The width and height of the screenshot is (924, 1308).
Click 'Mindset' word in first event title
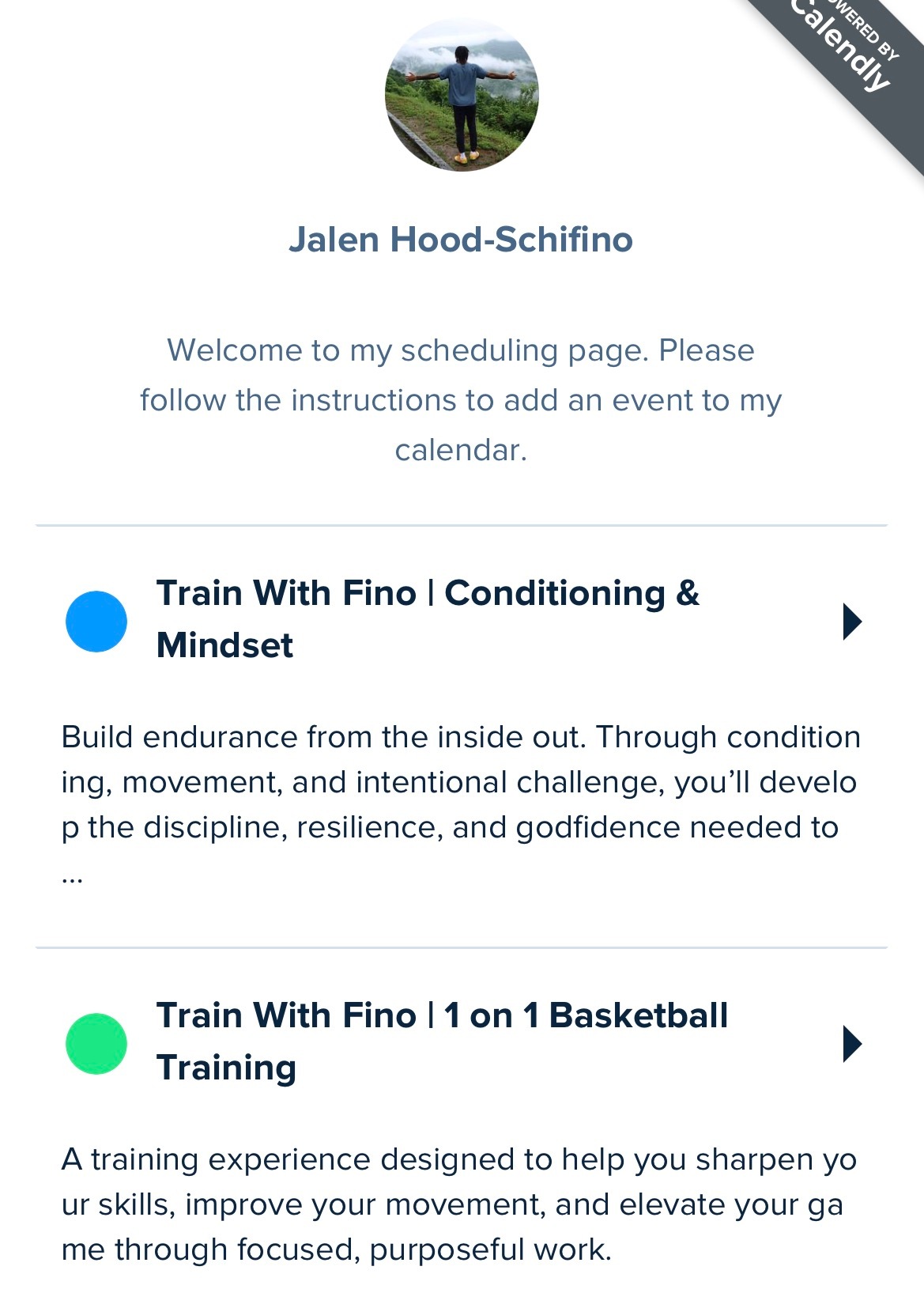tap(224, 645)
